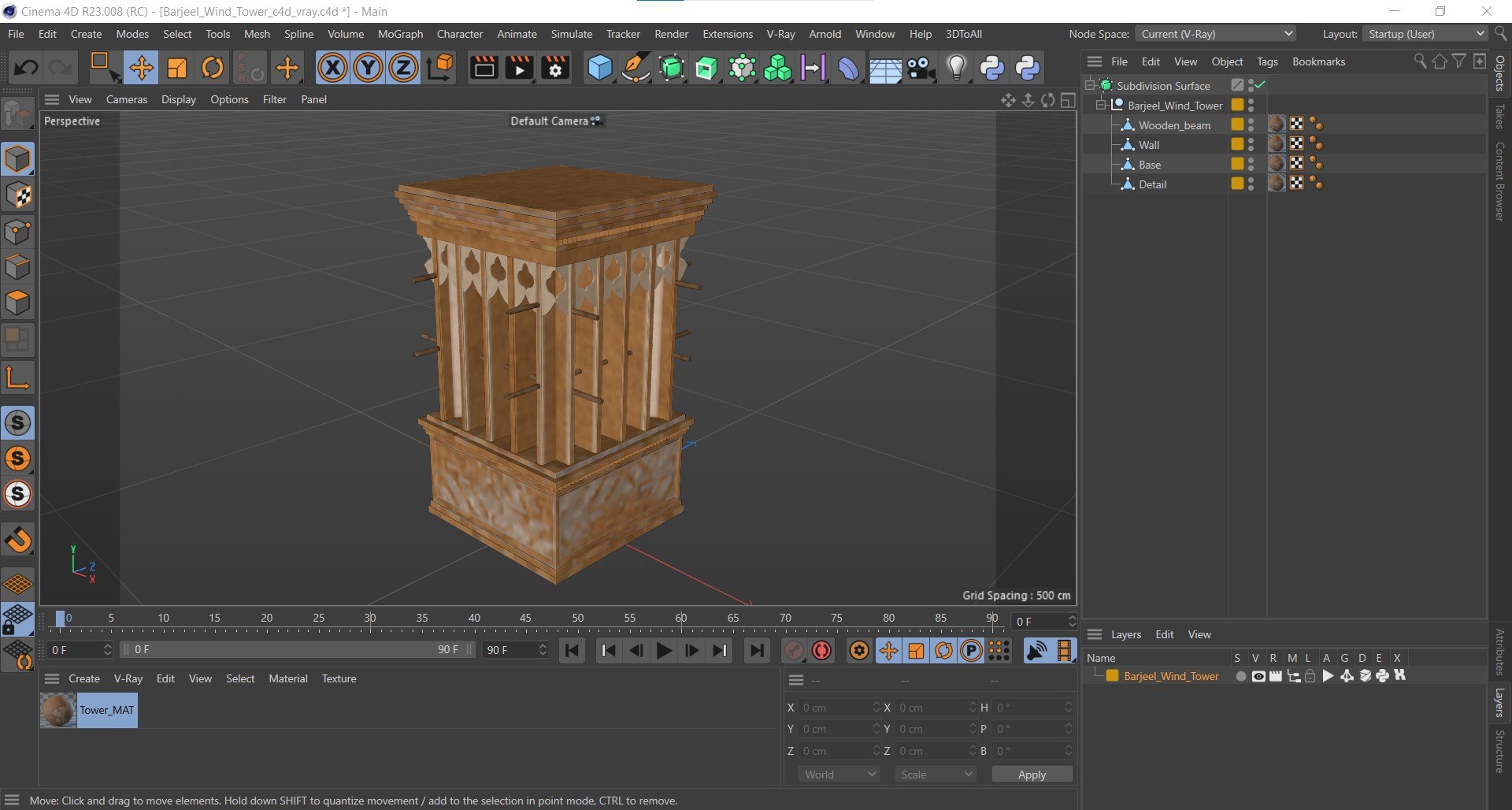1512x810 pixels.
Task: Add a Camera object from toolbar
Action: pos(920,68)
